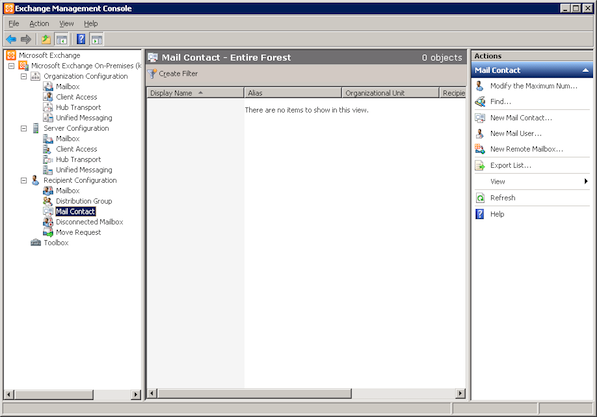Click Create Filter link
Screen dimensions: 597x417
coord(178,73)
